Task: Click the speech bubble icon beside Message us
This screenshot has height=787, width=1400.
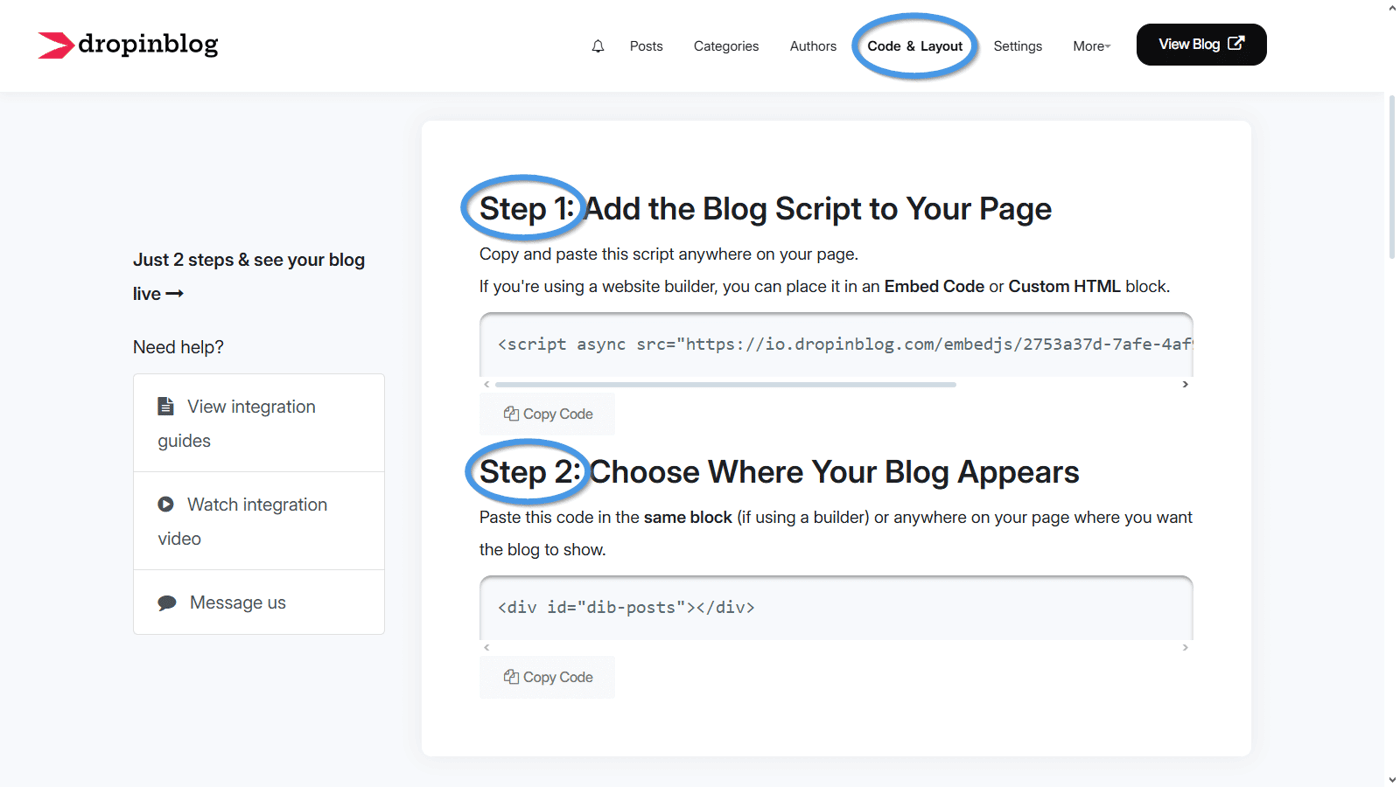Action: pos(167,603)
